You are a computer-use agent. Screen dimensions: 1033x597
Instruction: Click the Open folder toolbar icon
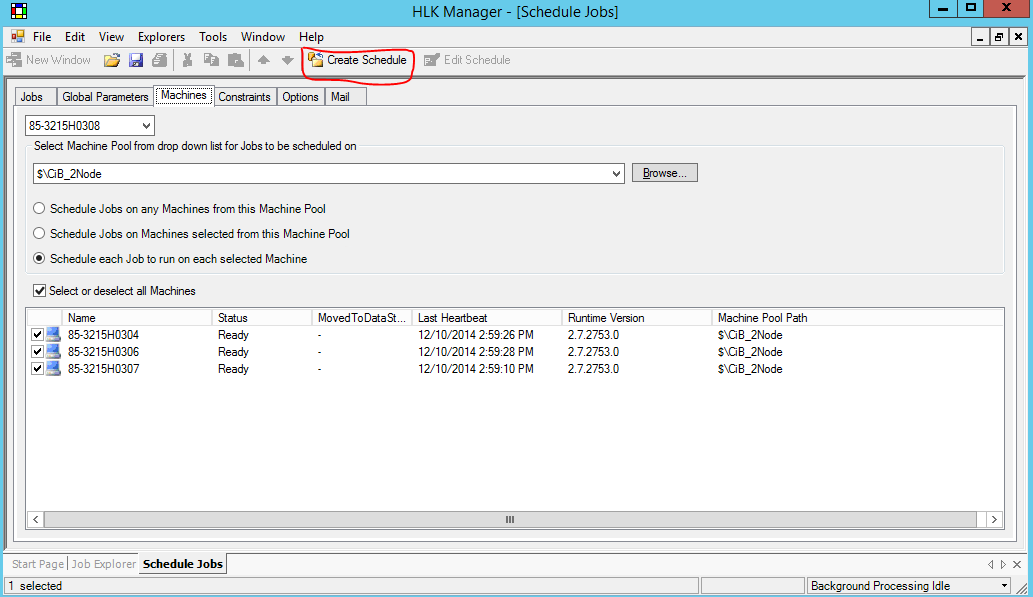tap(112, 60)
